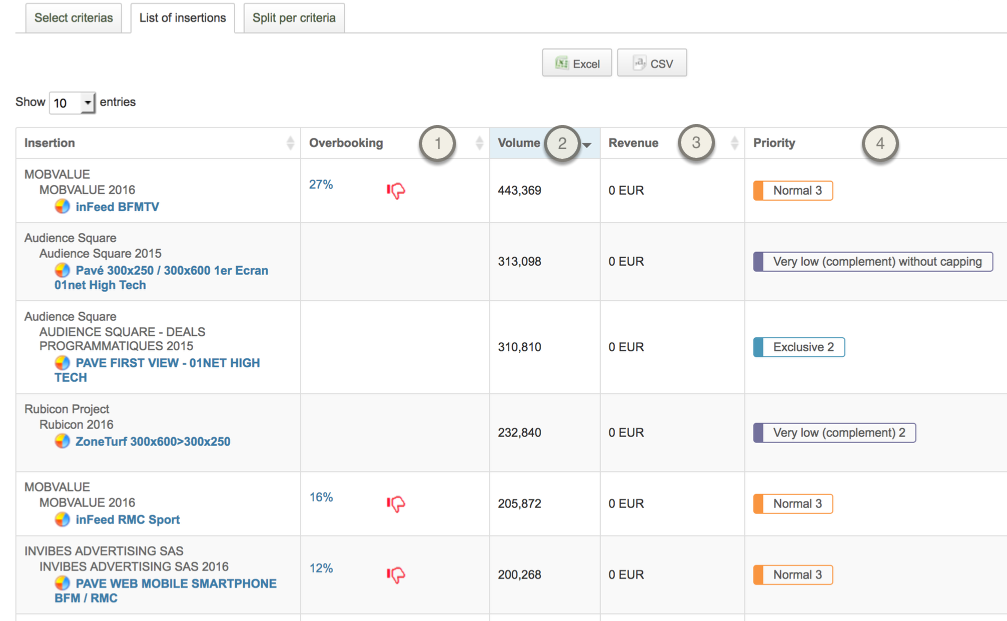Open the Split per criteria tab
The width and height of the screenshot is (1007, 621).
pyautogui.click(x=294, y=18)
